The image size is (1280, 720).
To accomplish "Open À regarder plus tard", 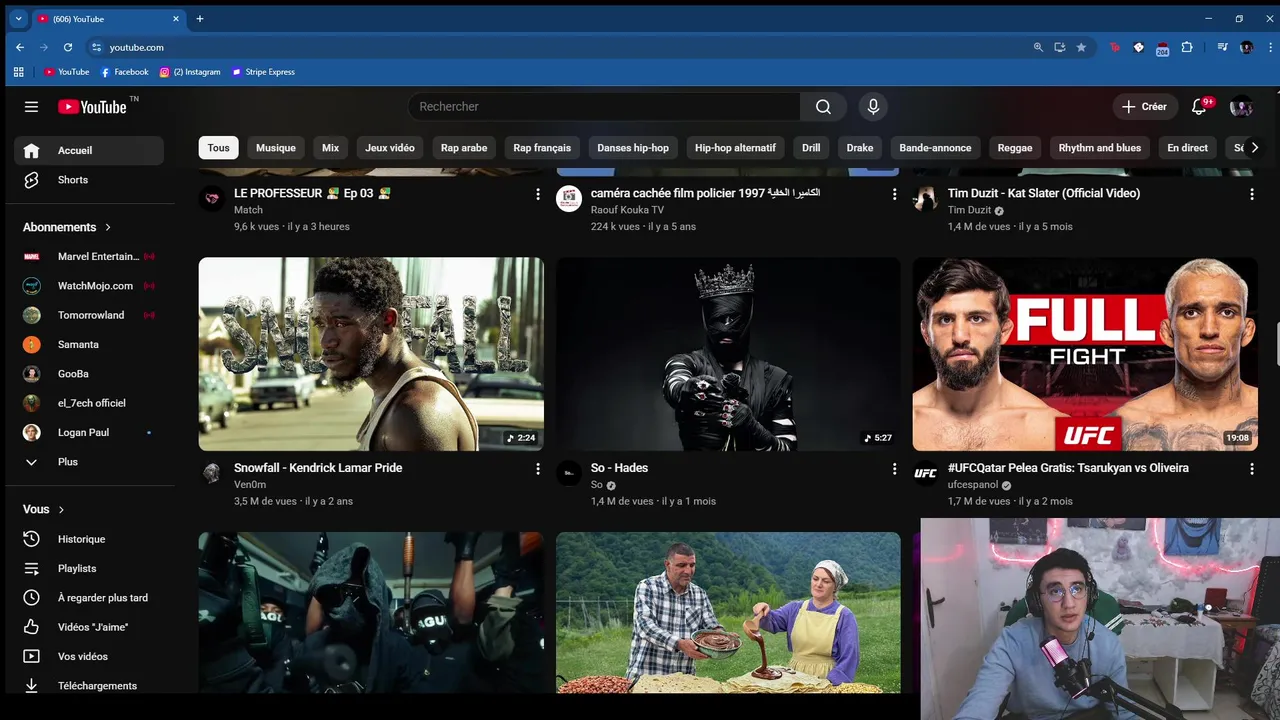I will point(89,598).
